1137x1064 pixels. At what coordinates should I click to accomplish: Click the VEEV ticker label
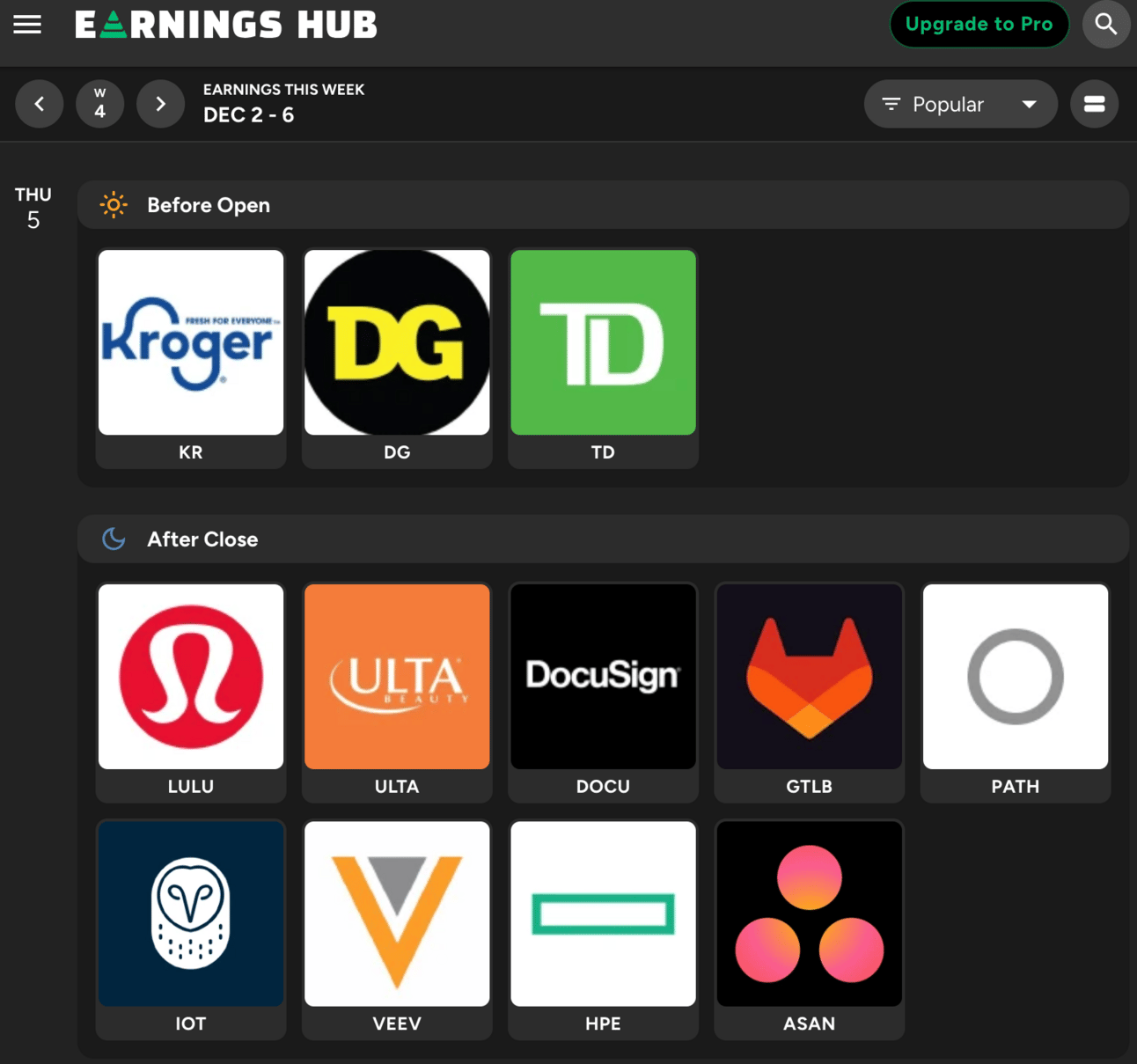(397, 1024)
